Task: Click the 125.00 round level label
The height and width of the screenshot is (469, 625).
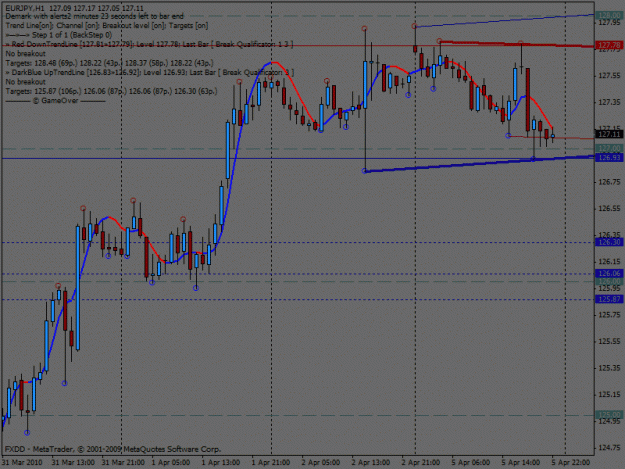Action: click(x=609, y=415)
